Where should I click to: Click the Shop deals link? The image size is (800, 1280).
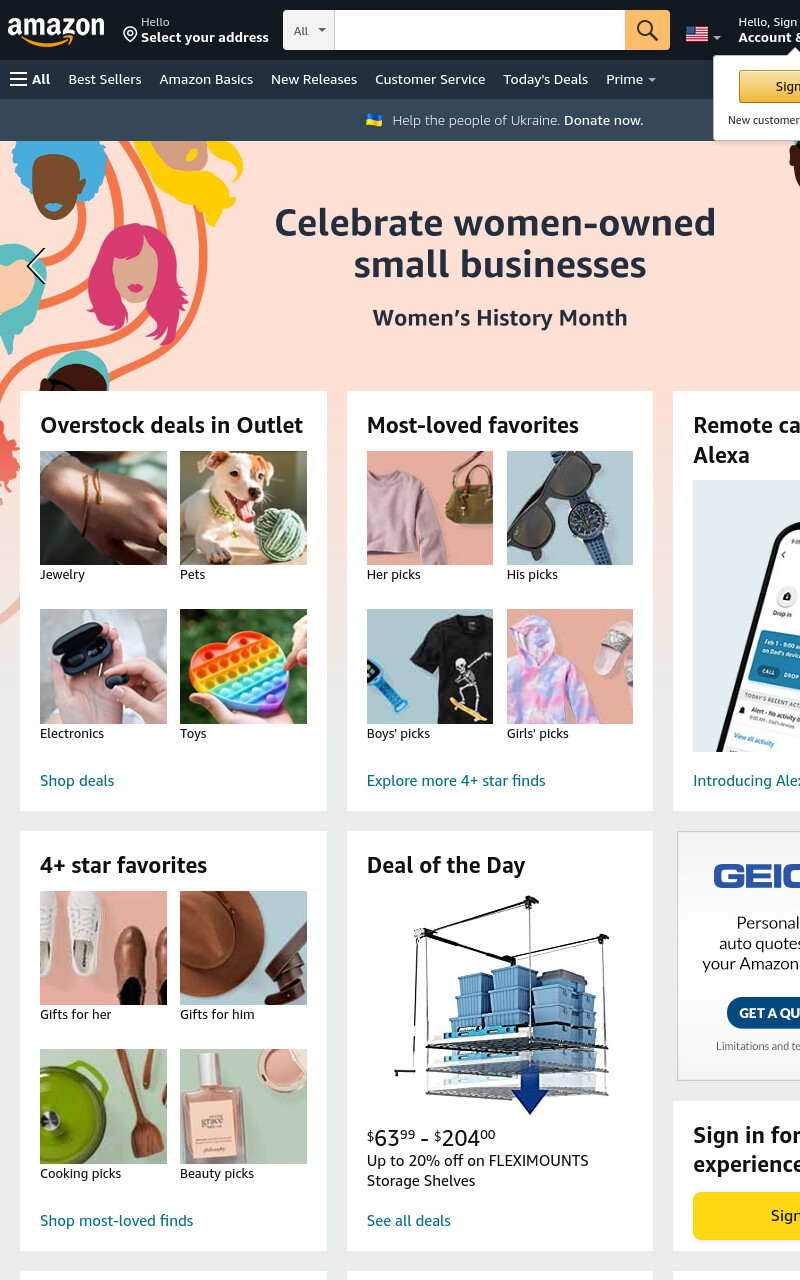pyautogui.click(x=77, y=781)
